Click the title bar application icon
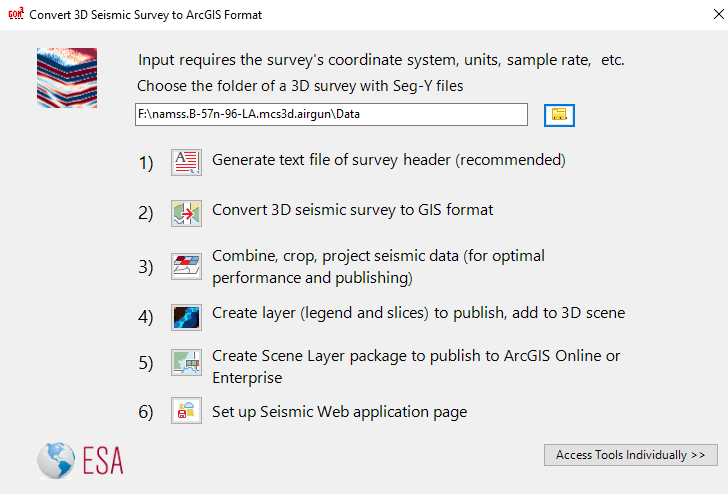Screen dimensions: 728x494 coord(14,15)
